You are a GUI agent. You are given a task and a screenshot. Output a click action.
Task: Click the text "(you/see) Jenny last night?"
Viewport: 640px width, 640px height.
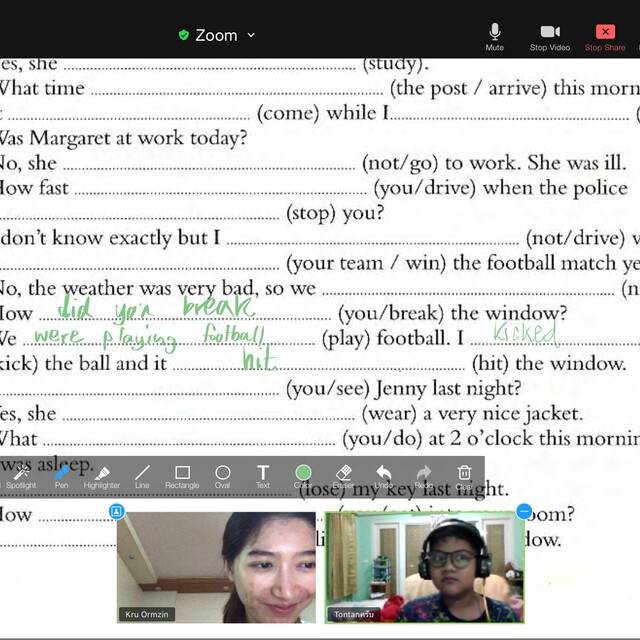[403, 389]
